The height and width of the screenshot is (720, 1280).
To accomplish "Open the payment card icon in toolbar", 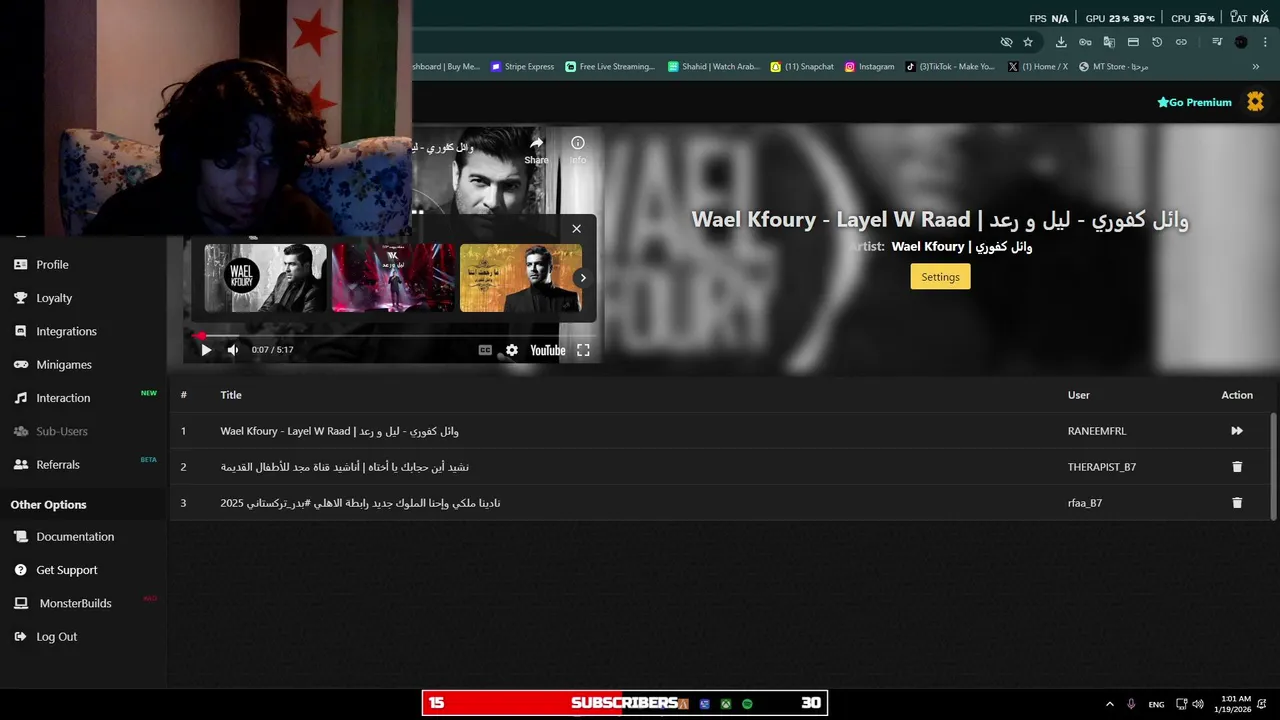I will pyautogui.click(x=1133, y=42).
